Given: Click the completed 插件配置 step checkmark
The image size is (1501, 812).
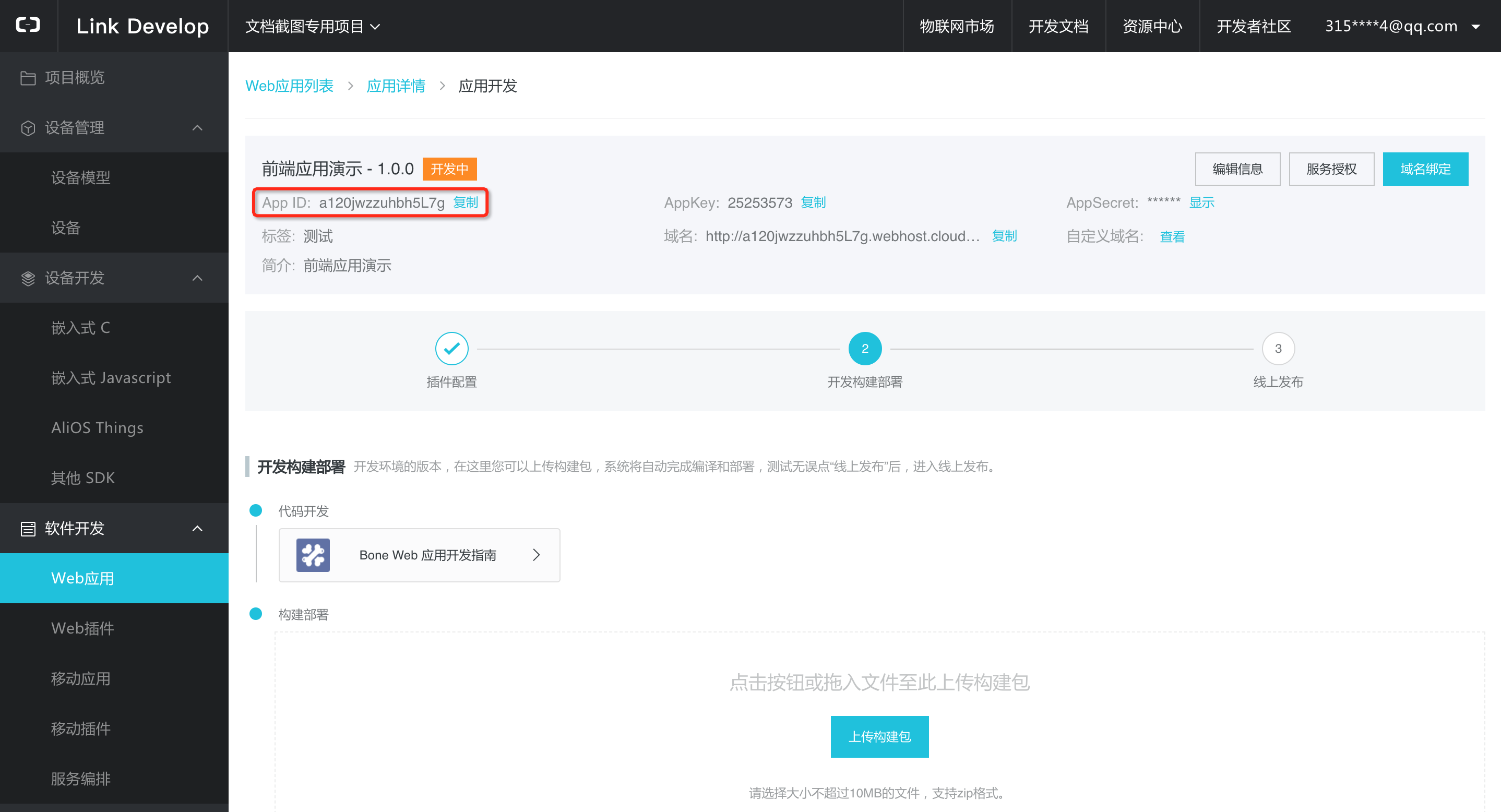Looking at the screenshot, I should (x=451, y=348).
